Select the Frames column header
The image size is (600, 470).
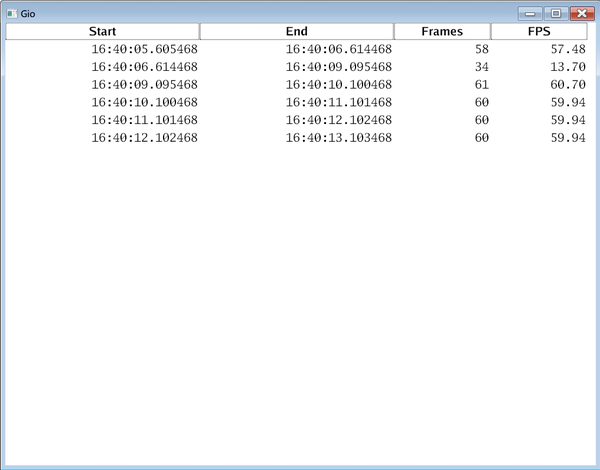(x=442, y=31)
